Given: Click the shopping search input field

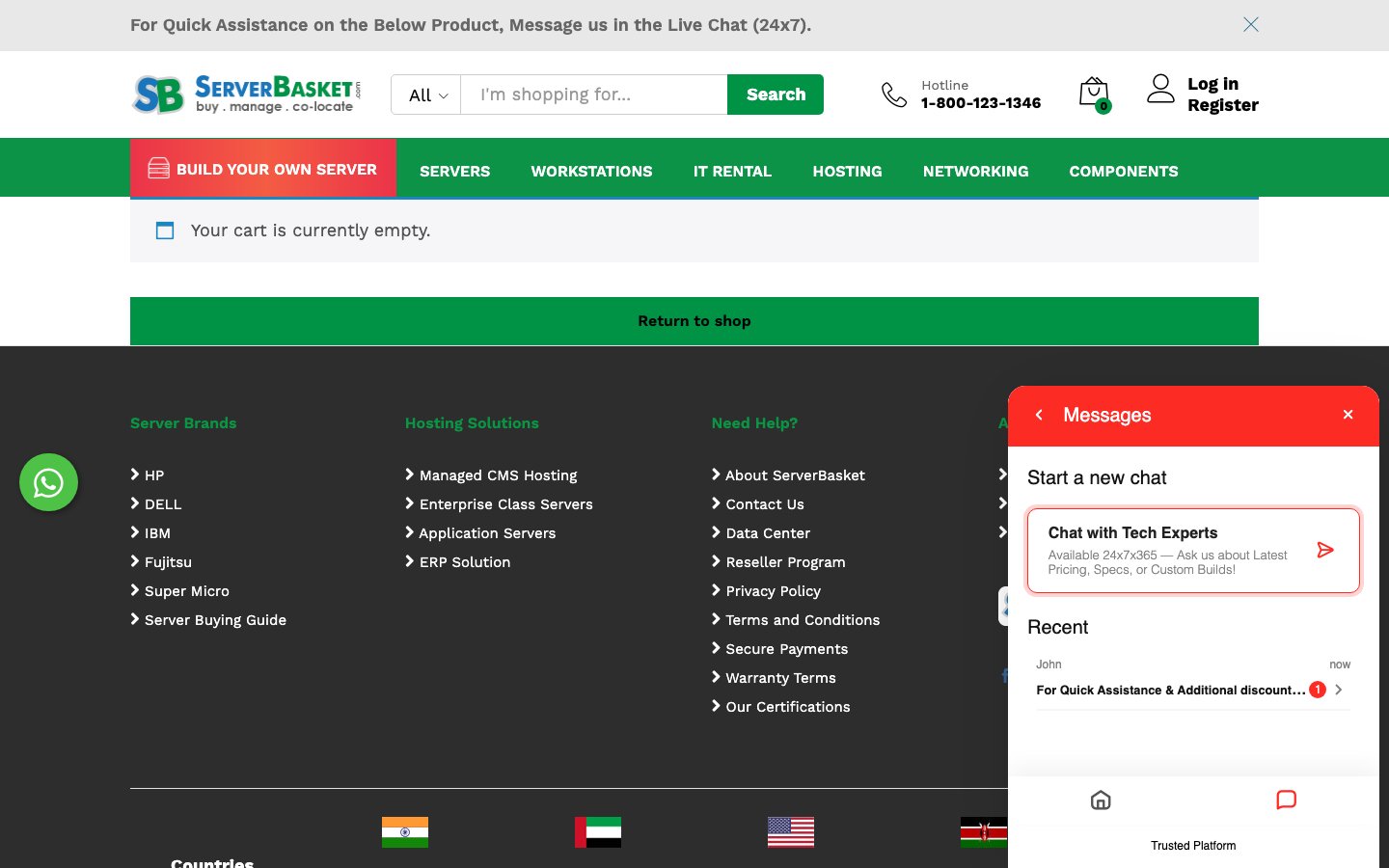Looking at the screenshot, I should click(594, 95).
